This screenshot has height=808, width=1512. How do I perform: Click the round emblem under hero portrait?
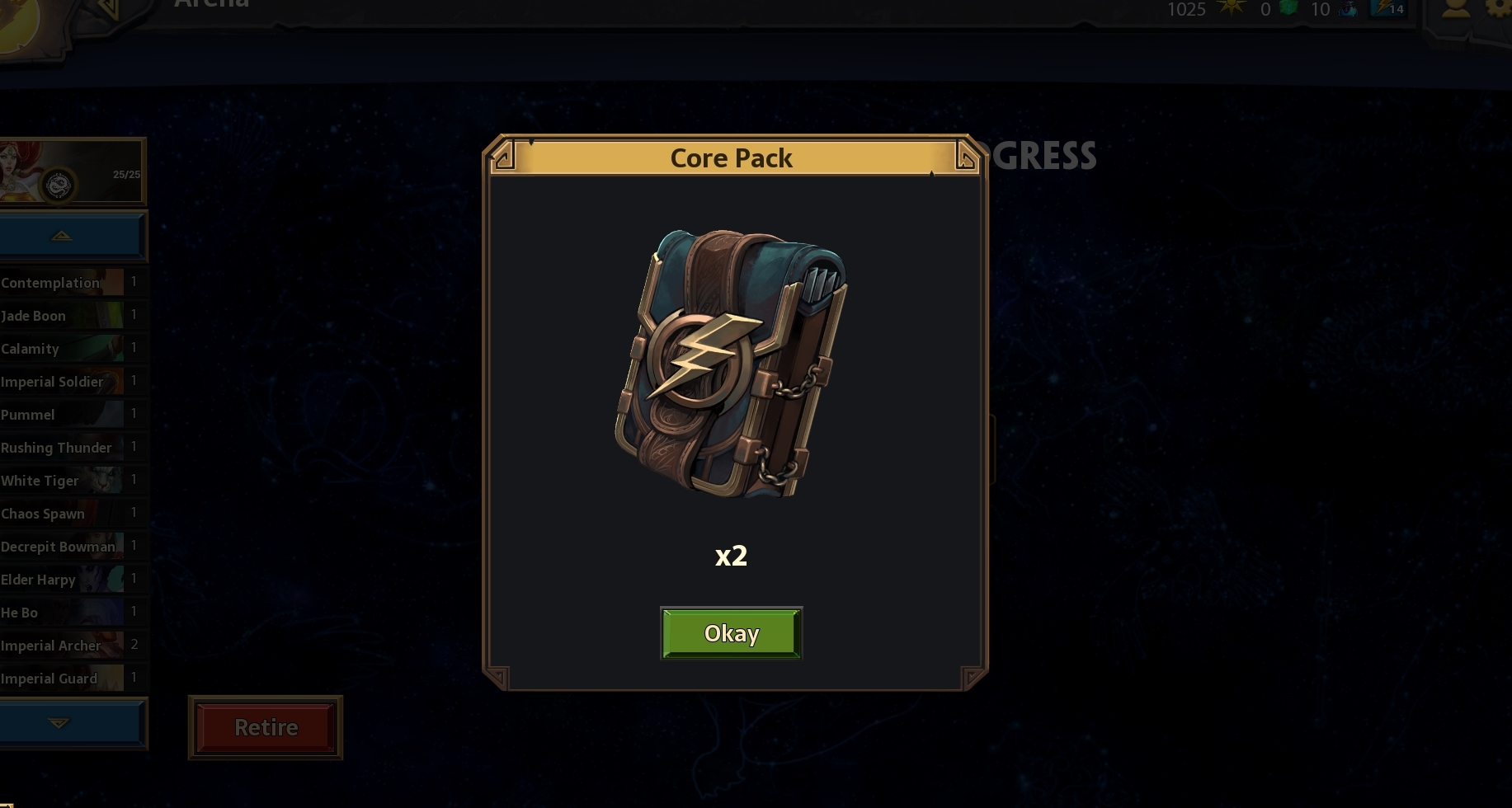coord(59,185)
